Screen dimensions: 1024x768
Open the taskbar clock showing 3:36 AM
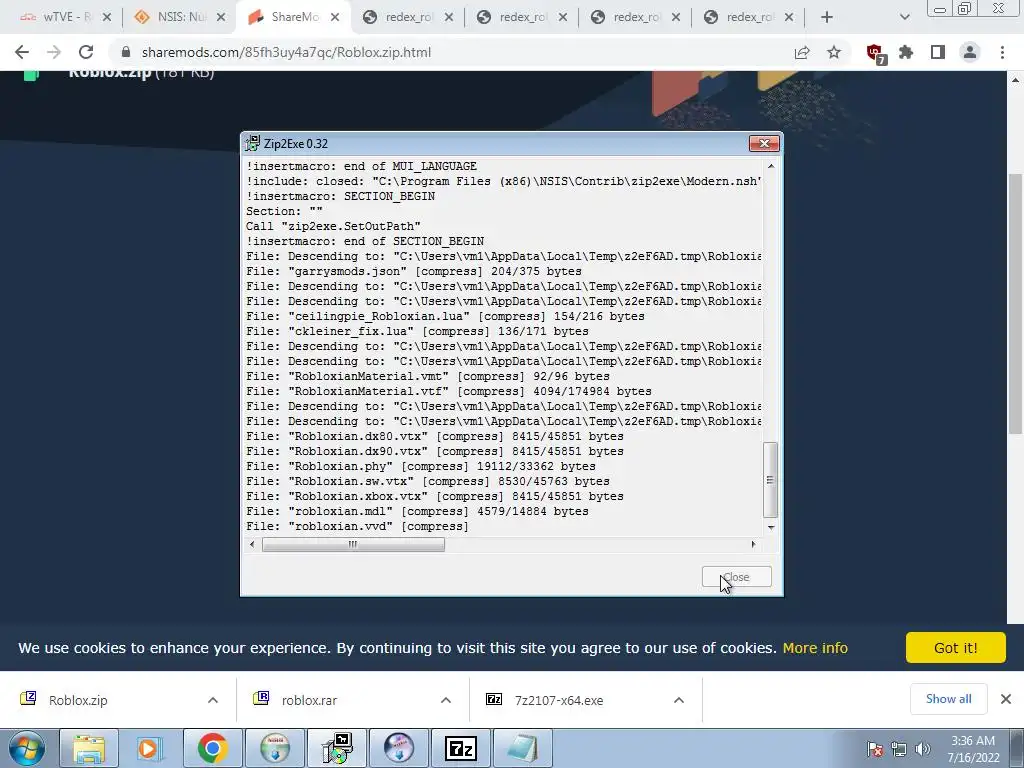point(973,749)
